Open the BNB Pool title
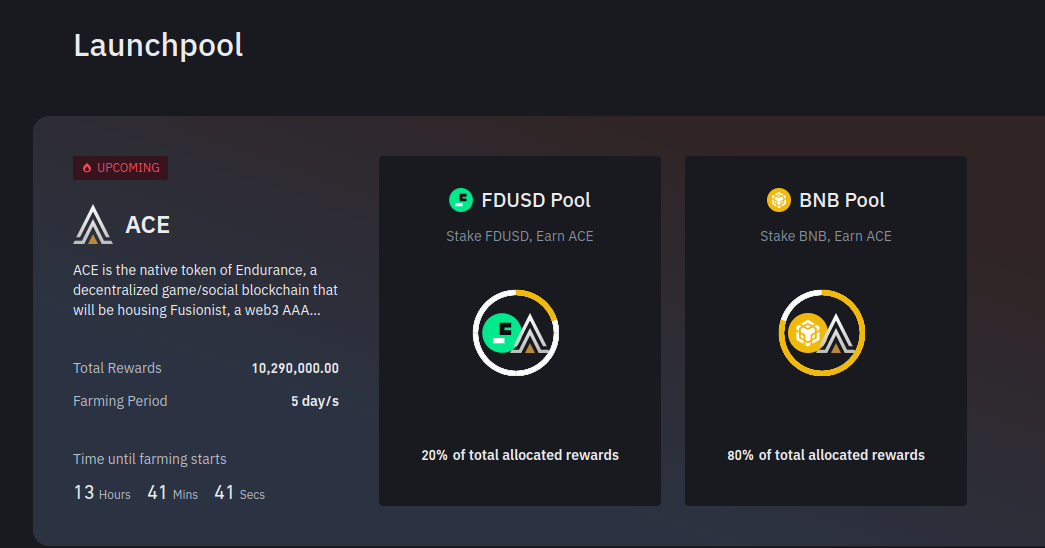Viewport: 1045px width, 548px height. (x=842, y=200)
